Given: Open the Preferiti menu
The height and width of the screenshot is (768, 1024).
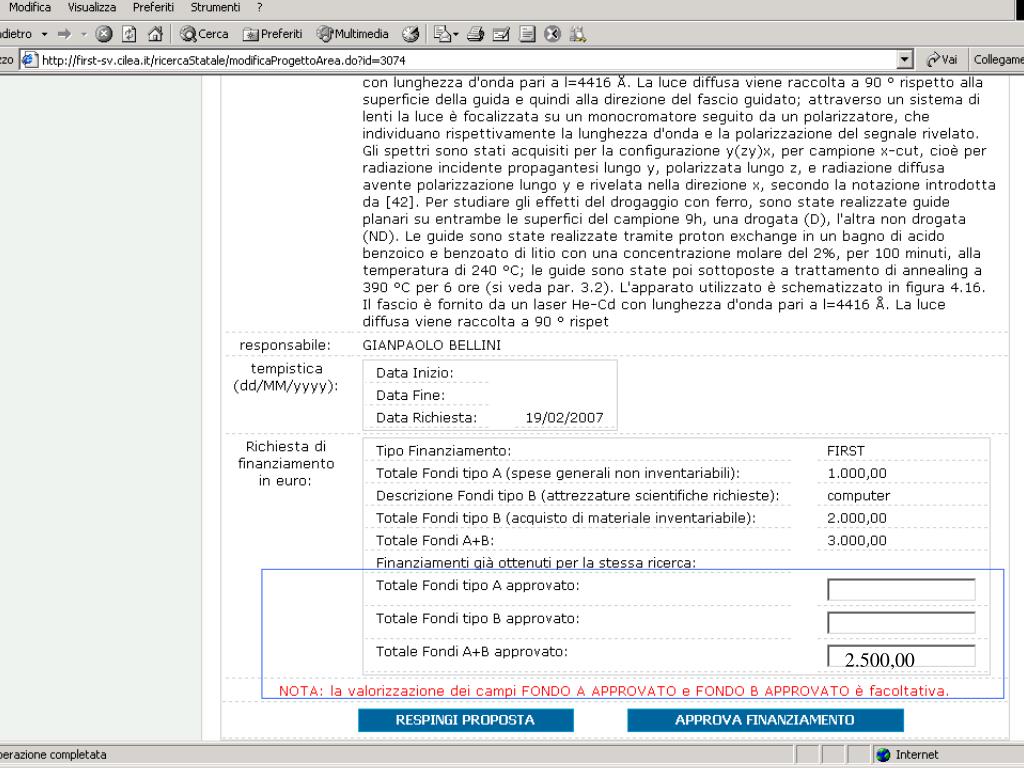Looking at the screenshot, I should 153,7.
